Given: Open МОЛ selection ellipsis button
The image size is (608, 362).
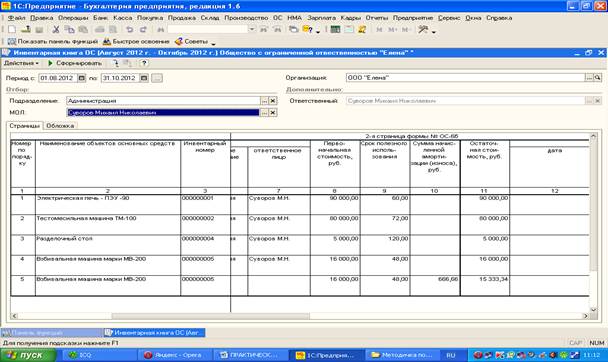Looking at the screenshot, I should pyautogui.click(x=264, y=112).
